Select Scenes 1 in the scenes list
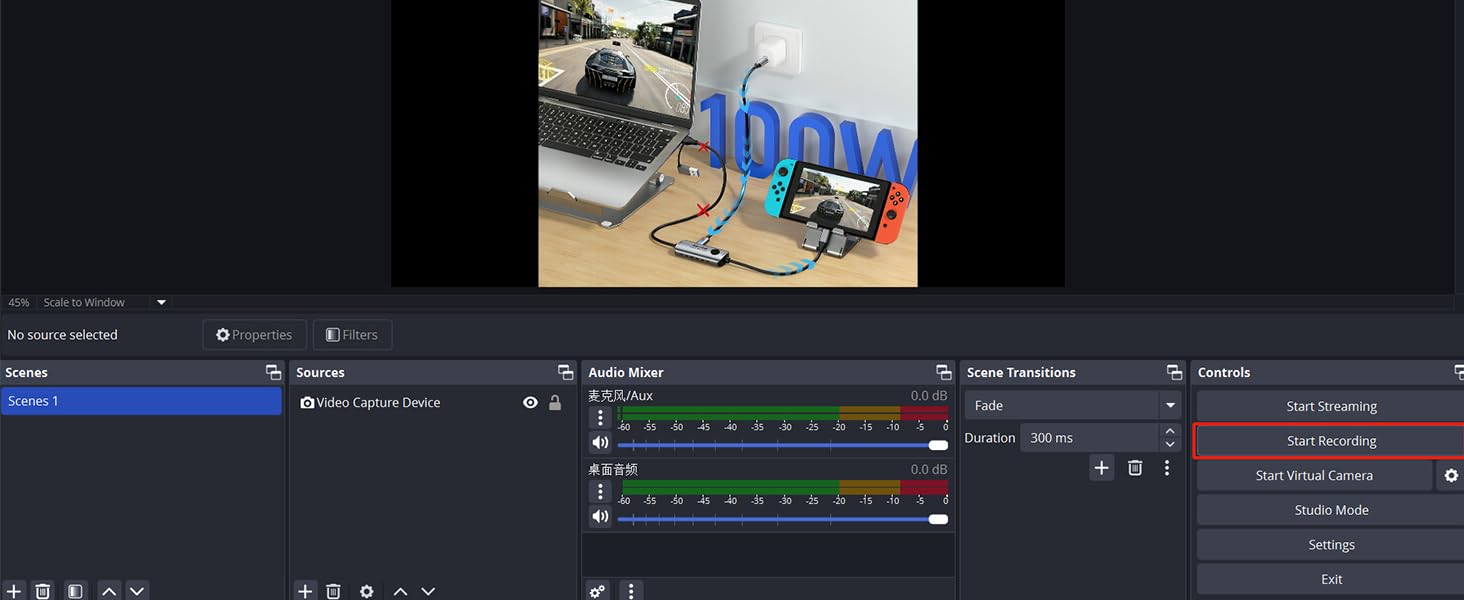1464x600 pixels. coord(140,401)
